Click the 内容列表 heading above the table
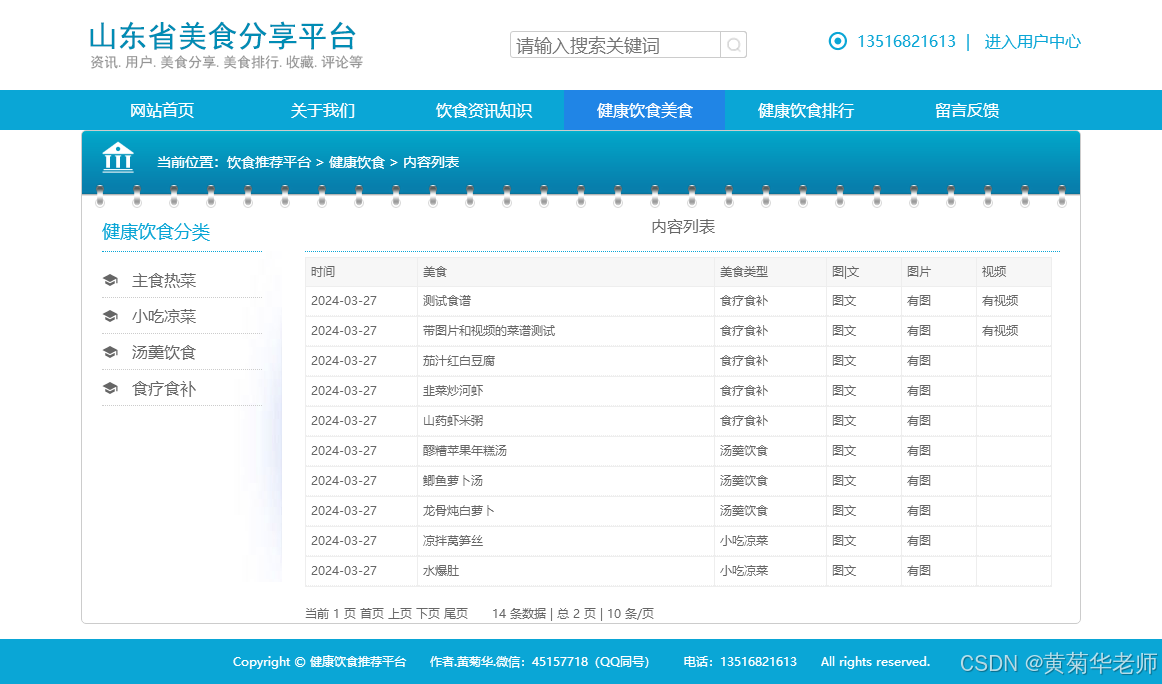The width and height of the screenshot is (1162, 684). pos(683,227)
